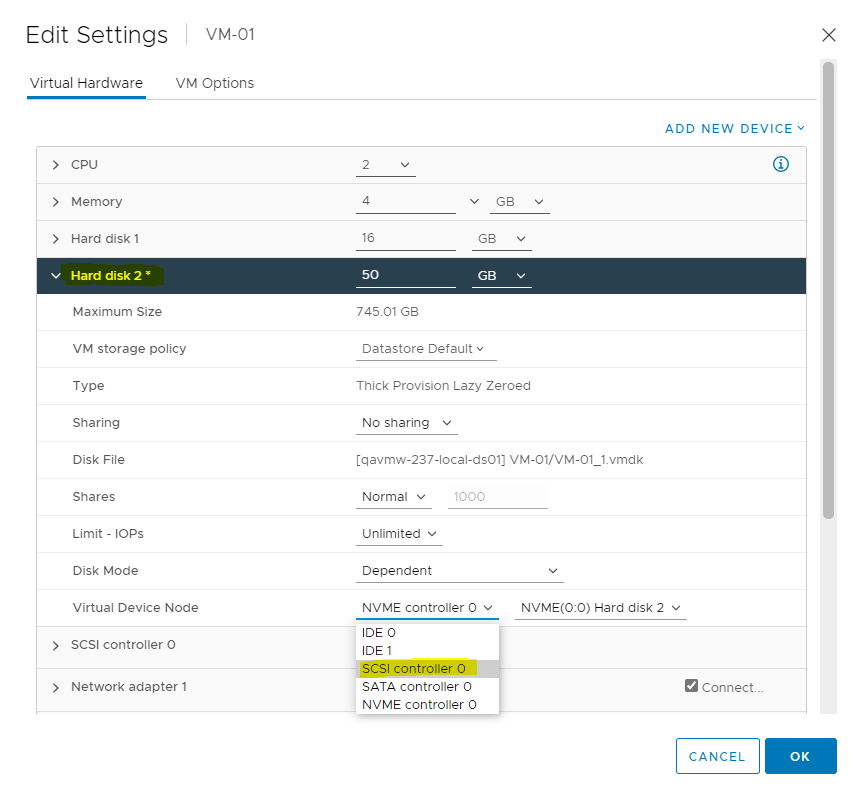Screen dimensions: 858x795
Task: Click the CANCEL button
Action: click(717, 756)
